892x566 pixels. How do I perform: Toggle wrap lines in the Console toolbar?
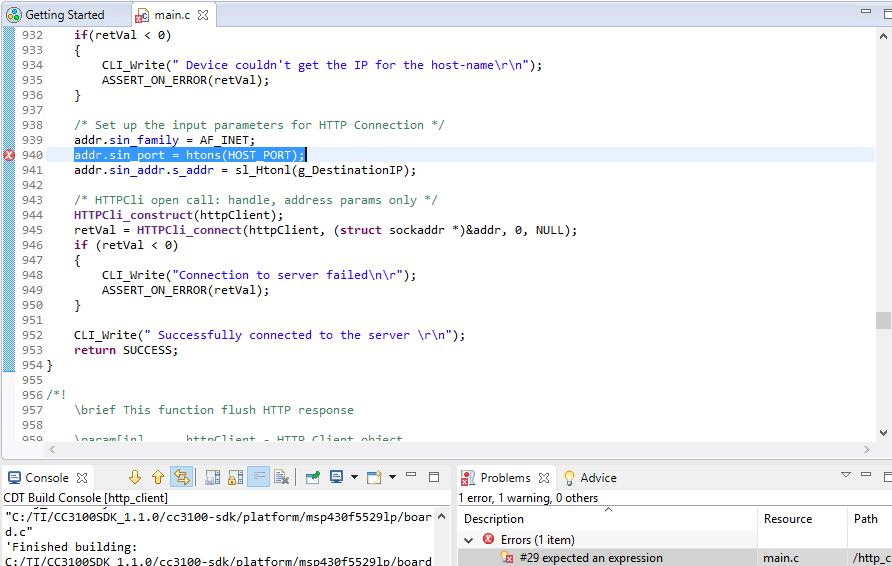(x=181, y=477)
